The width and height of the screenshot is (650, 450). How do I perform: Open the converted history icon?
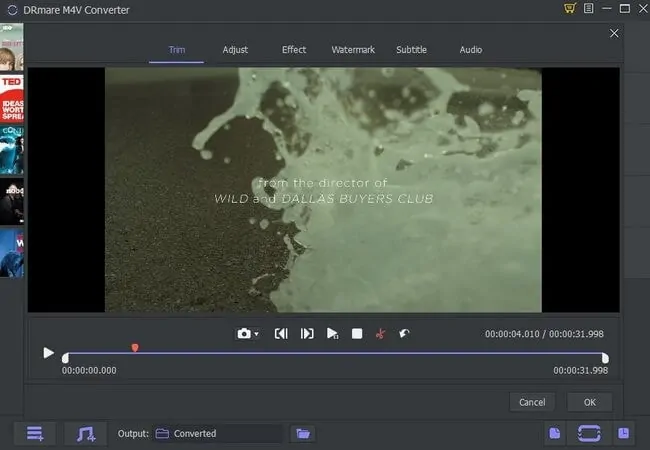(623, 433)
